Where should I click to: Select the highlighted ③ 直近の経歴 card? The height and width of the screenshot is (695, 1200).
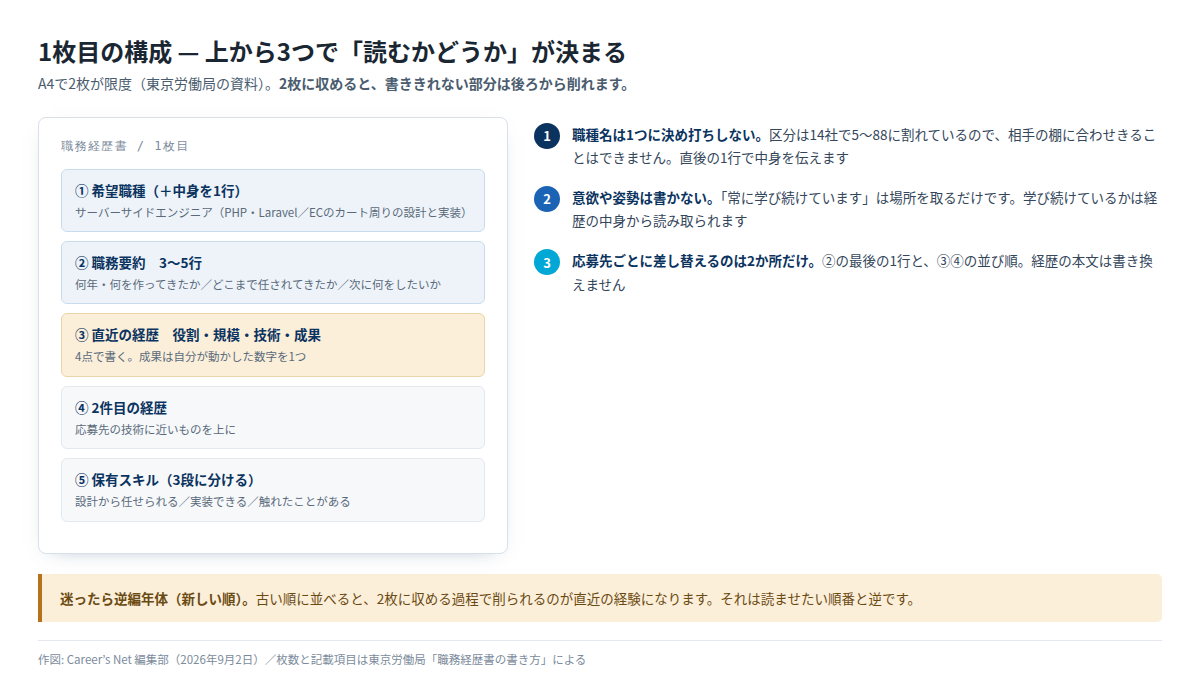273,345
